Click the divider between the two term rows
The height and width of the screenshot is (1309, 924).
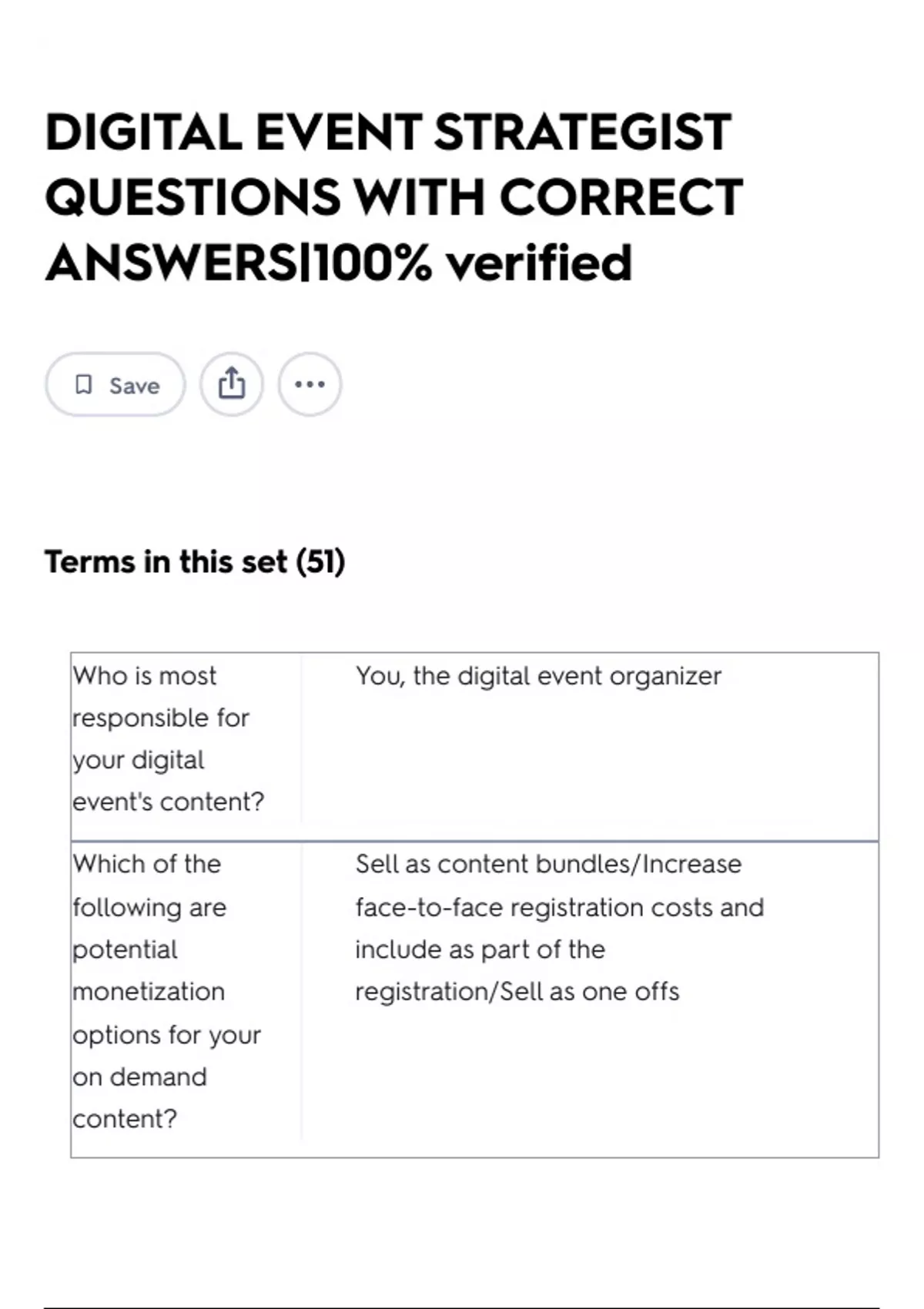tap(474, 841)
